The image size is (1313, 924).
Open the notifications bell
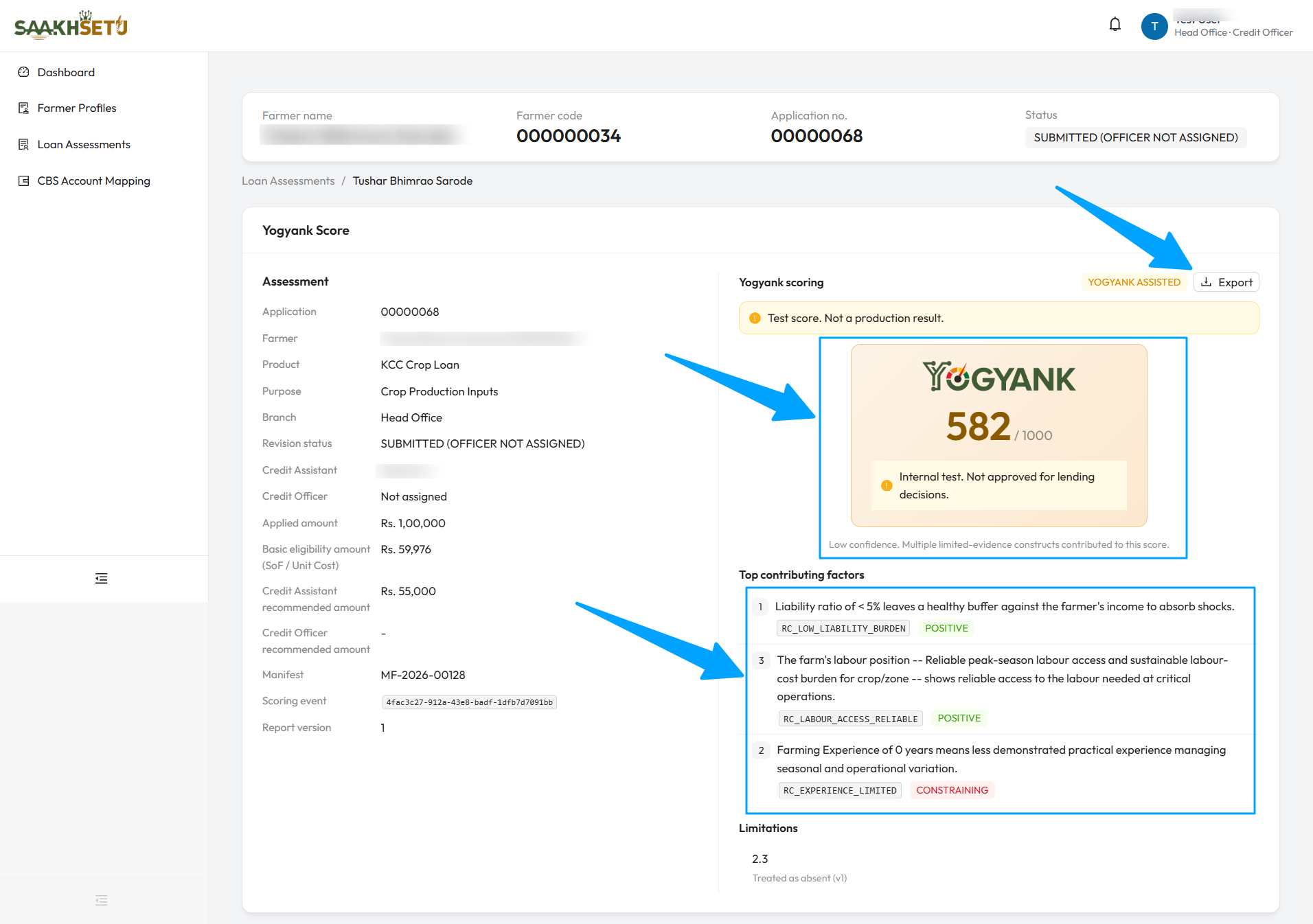coord(1115,25)
